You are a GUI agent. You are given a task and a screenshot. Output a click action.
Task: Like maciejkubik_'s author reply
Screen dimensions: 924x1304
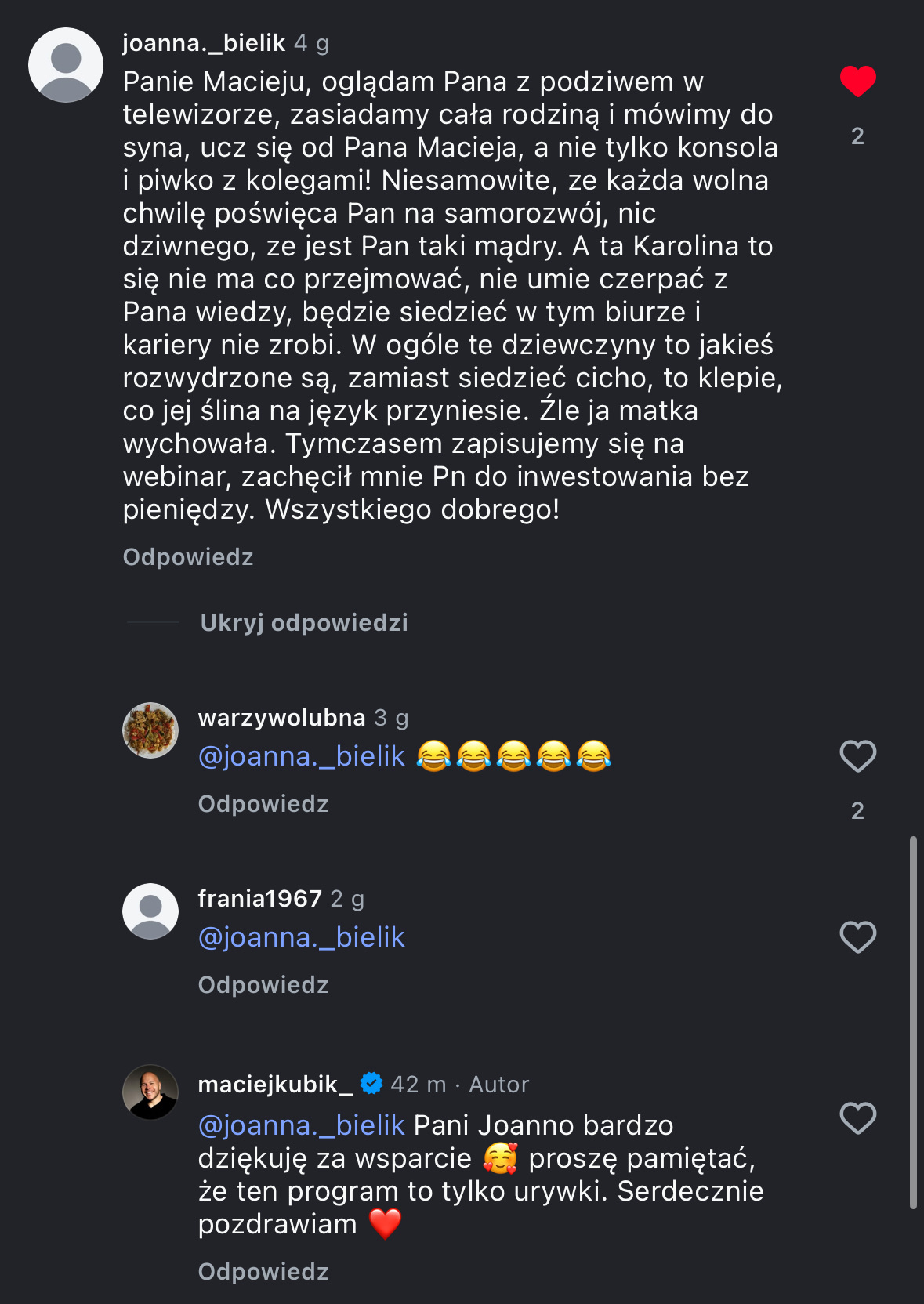(857, 1118)
